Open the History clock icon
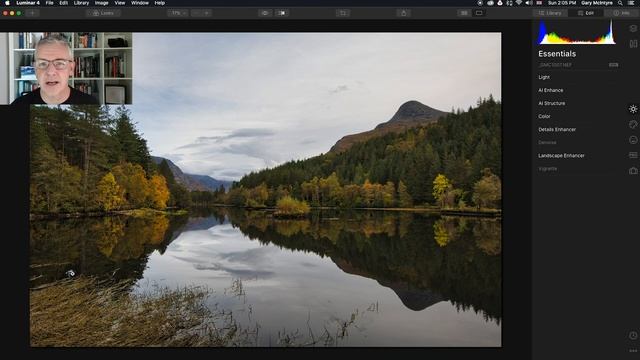Image resolution: width=640 pixels, height=360 pixels. (x=633, y=336)
